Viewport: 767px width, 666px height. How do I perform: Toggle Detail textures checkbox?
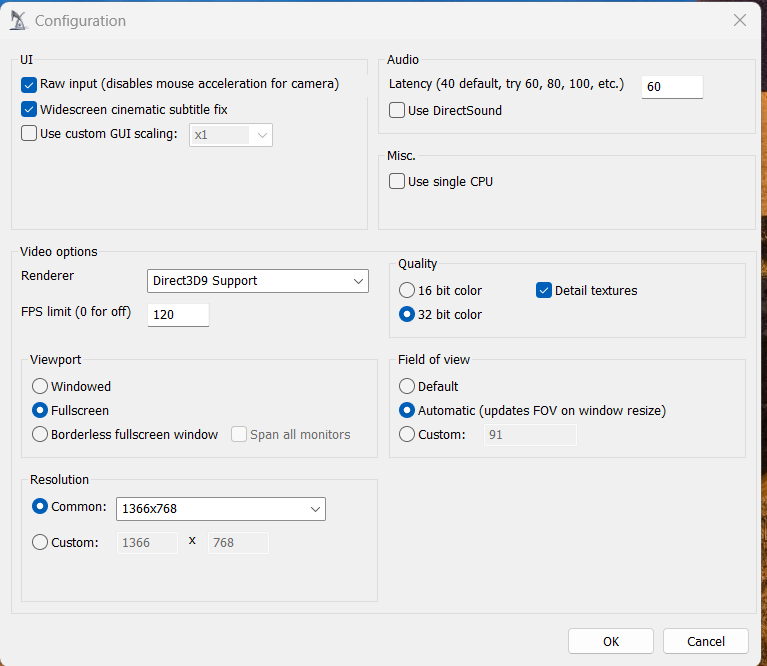(543, 290)
